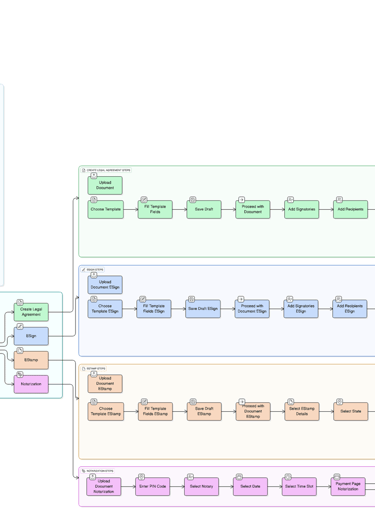
Task: Select the Upload Document ESign node
Action: tap(105, 284)
